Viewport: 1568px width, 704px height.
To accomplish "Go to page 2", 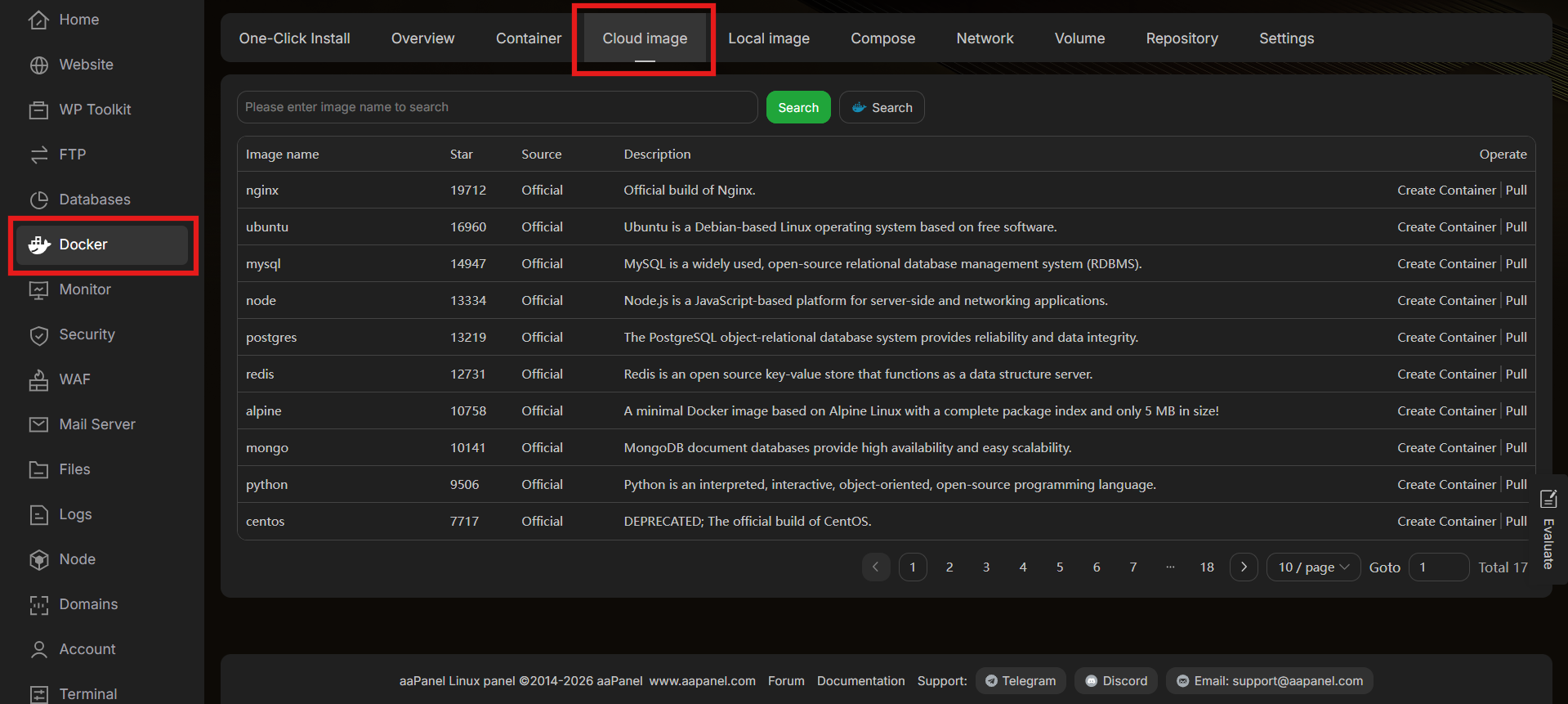I will click(949, 567).
